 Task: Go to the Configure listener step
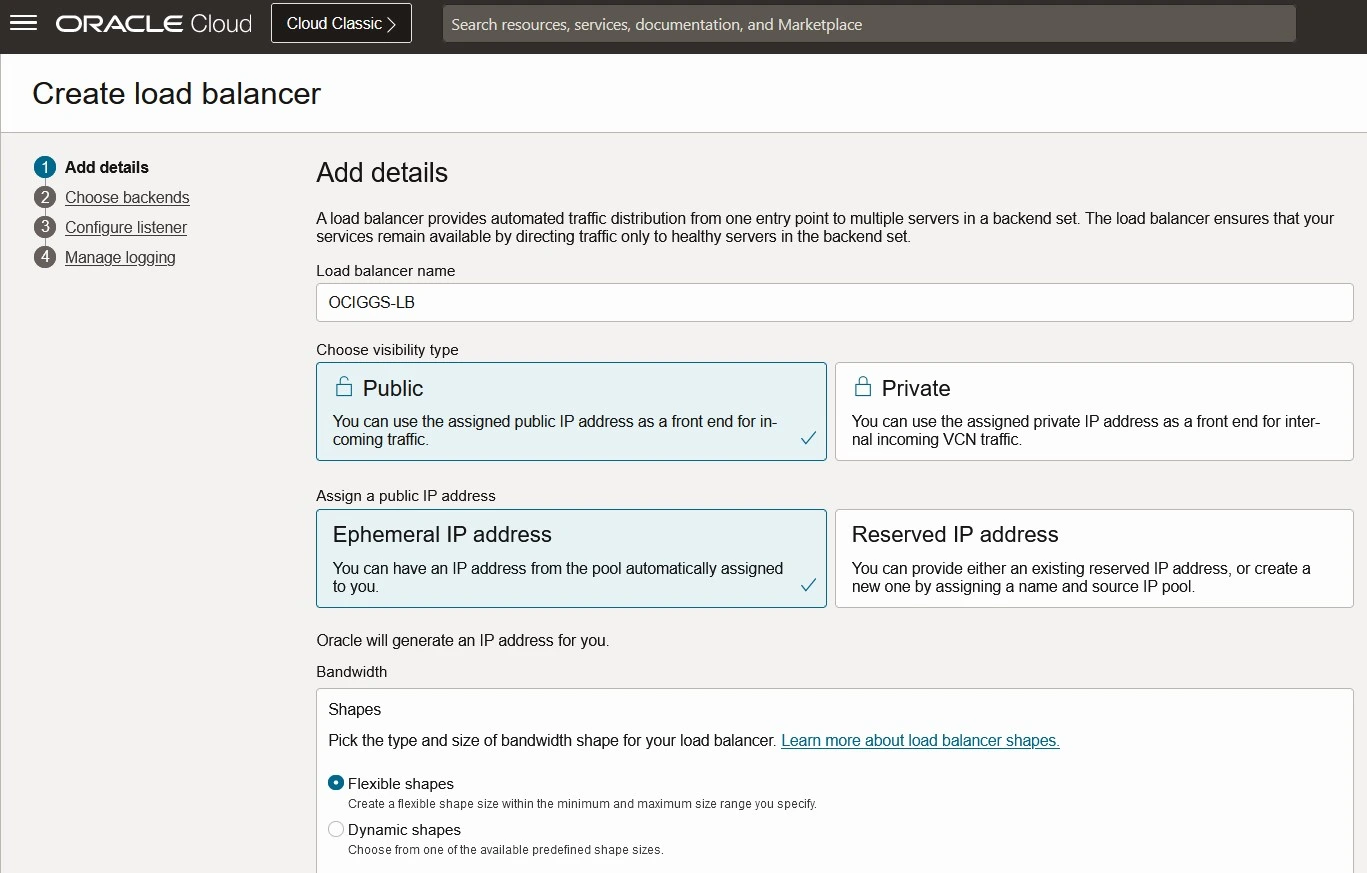(x=125, y=227)
